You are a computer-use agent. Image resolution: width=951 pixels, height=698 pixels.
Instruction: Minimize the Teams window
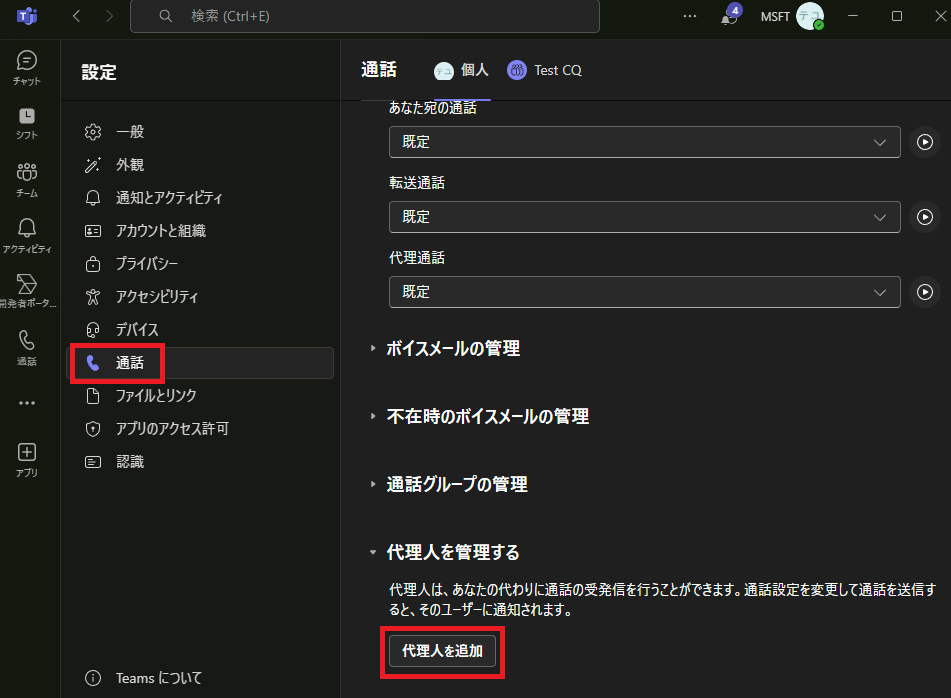(x=853, y=16)
